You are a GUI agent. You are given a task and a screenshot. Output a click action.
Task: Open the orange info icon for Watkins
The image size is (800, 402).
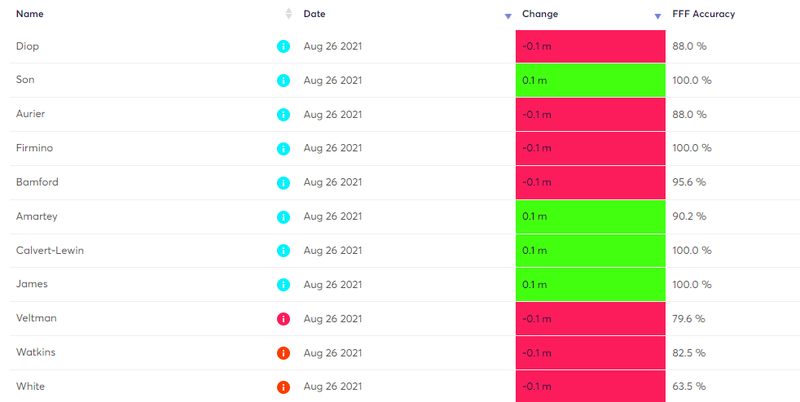283,353
